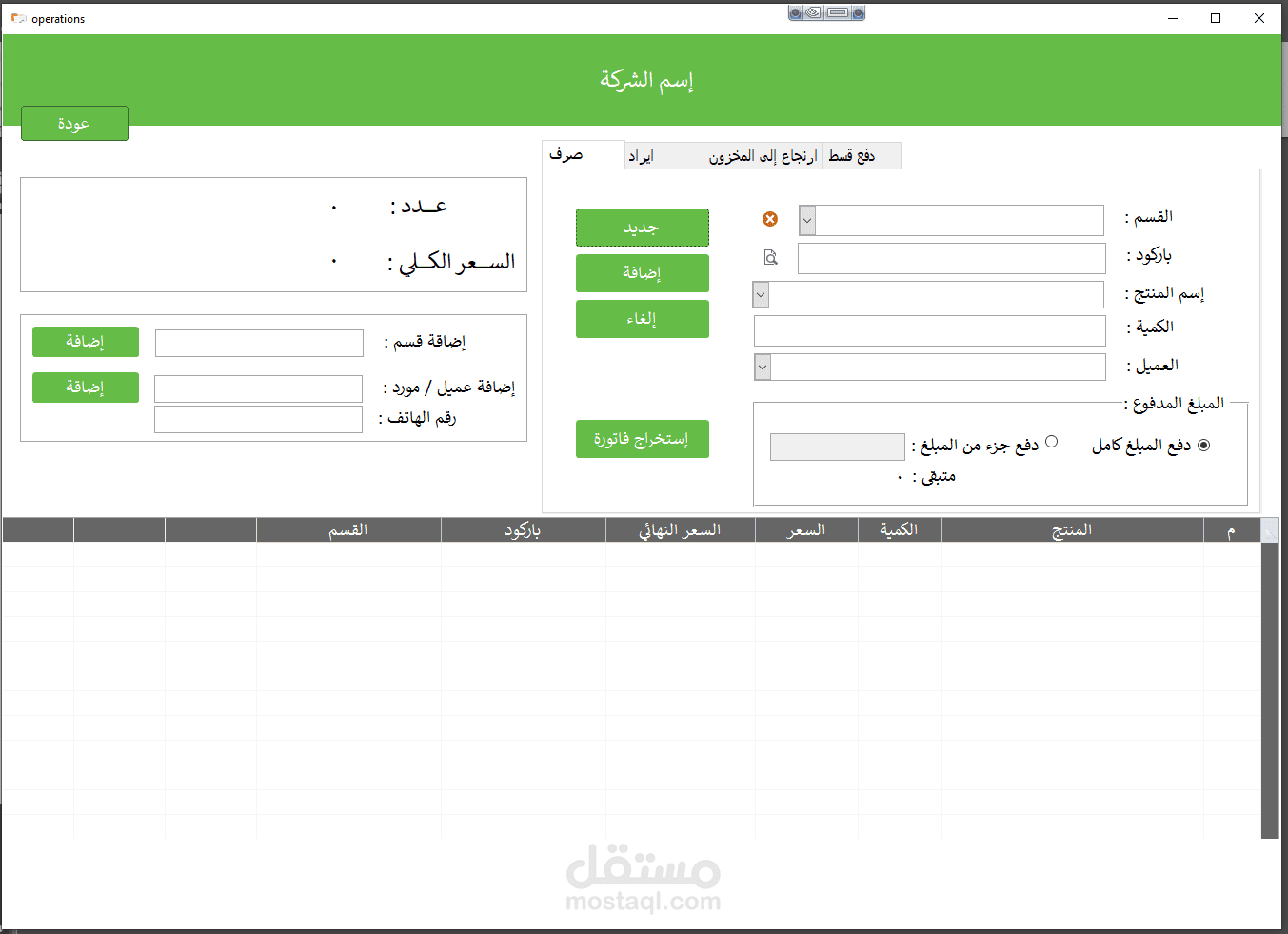
Task: Click the باركود input field
Action: pos(952,258)
